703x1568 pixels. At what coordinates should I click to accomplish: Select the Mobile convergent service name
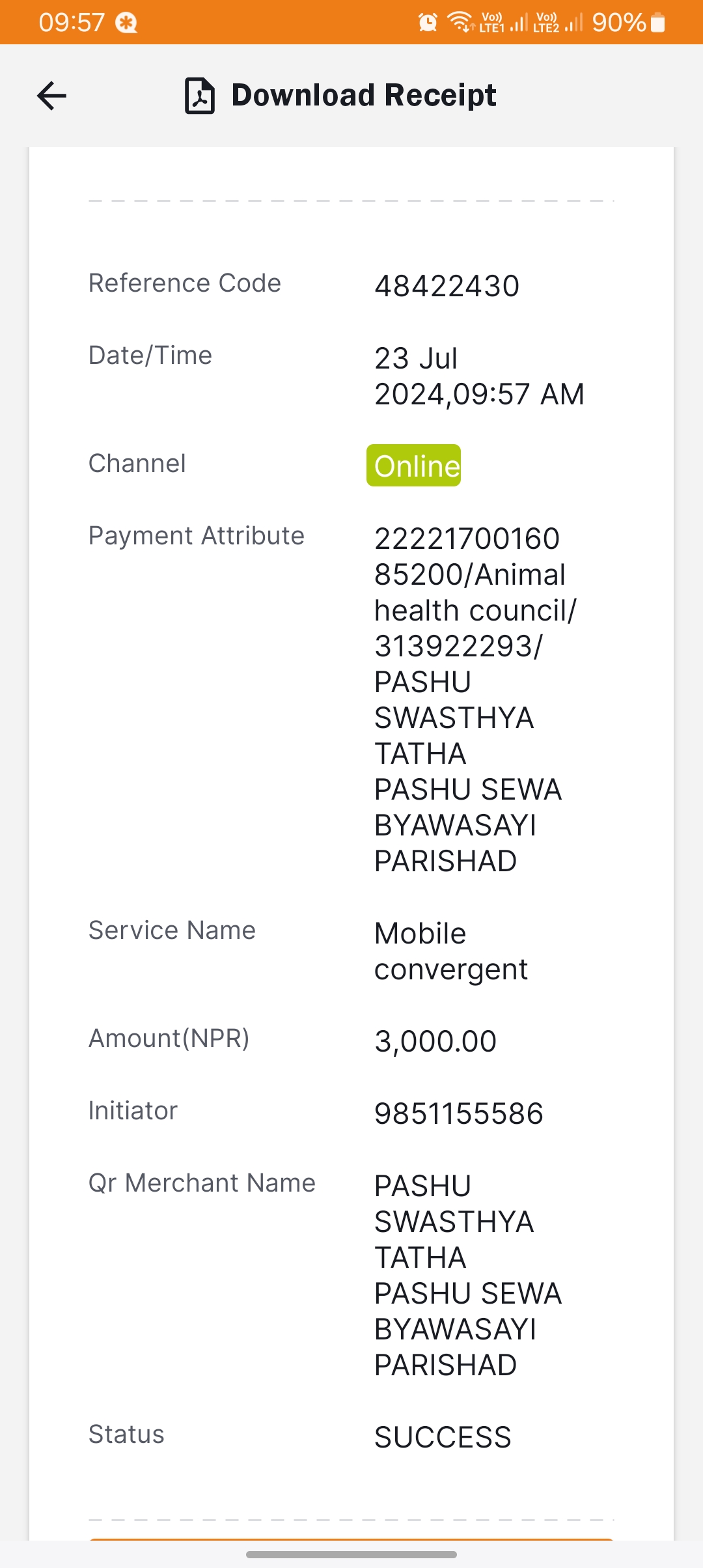[x=451, y=951]
